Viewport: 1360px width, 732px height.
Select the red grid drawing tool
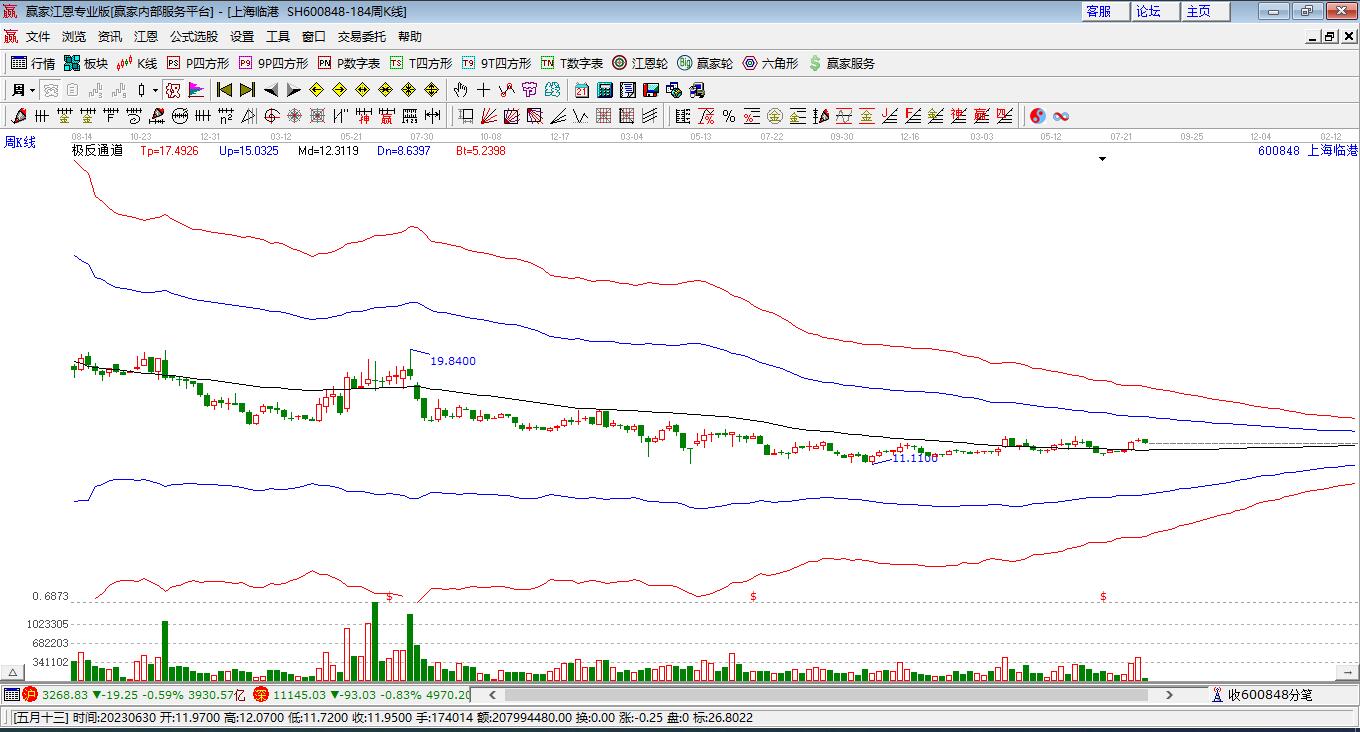pyautogui.click(x=603, y=116)
